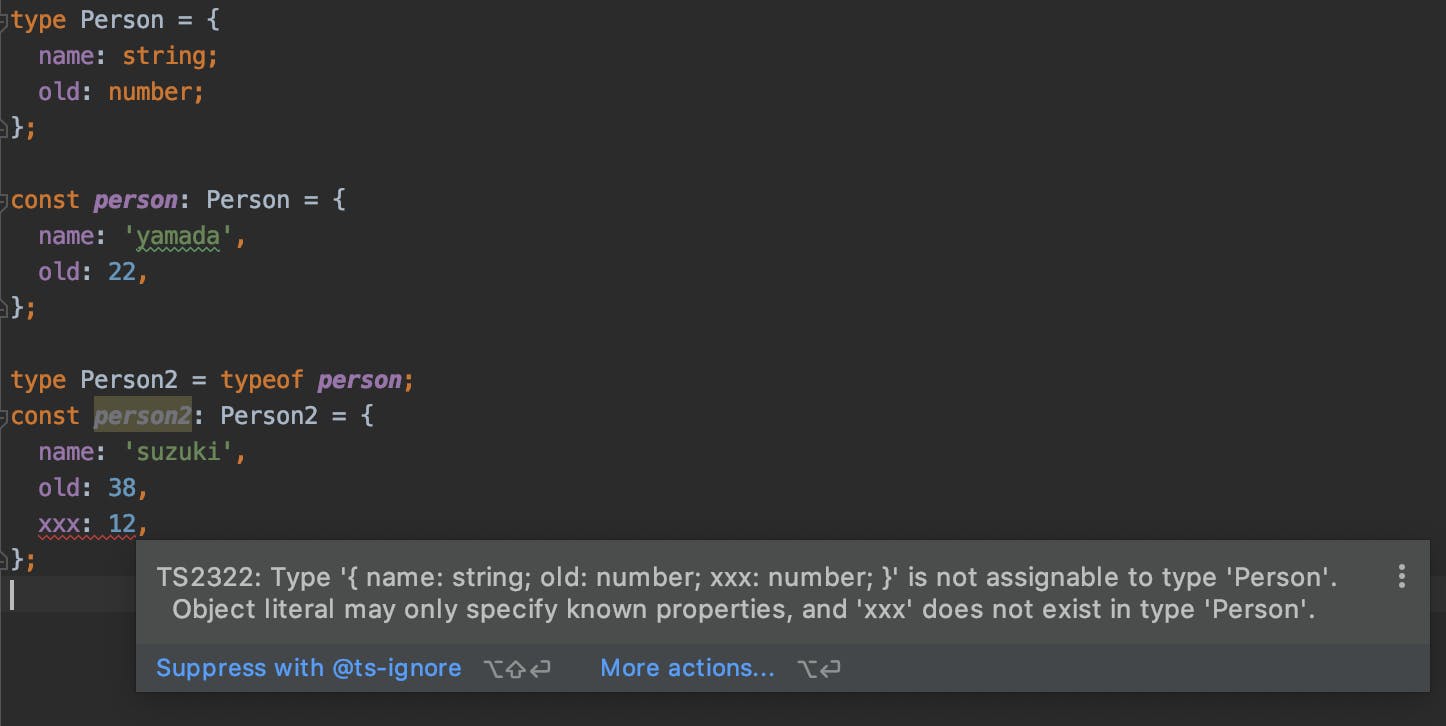Click fold end marker after Person type
This screenshot has height=726, width=1446.
tap(5, 127)
